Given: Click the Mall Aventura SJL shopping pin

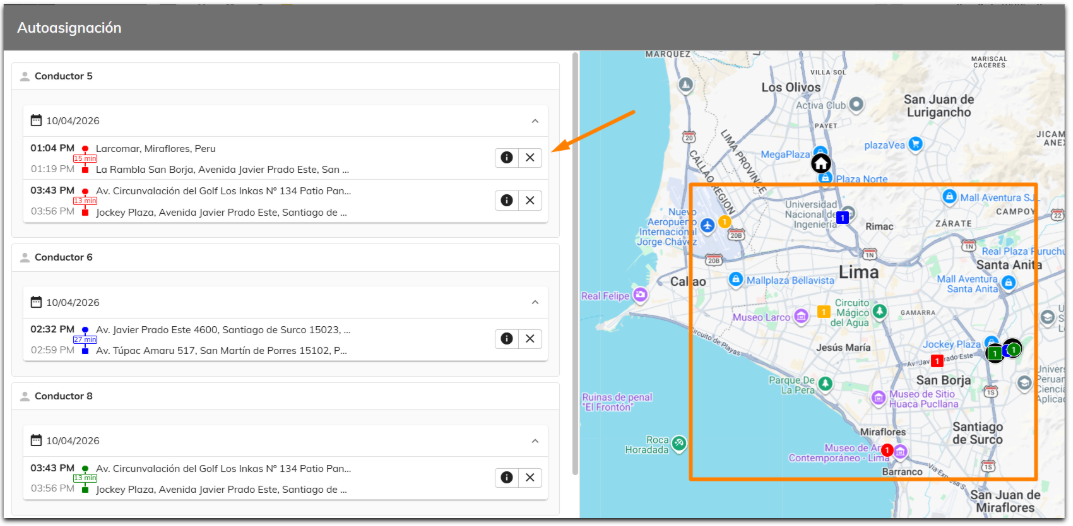Looking at the screenshot, I should click(x=949, y=197).
